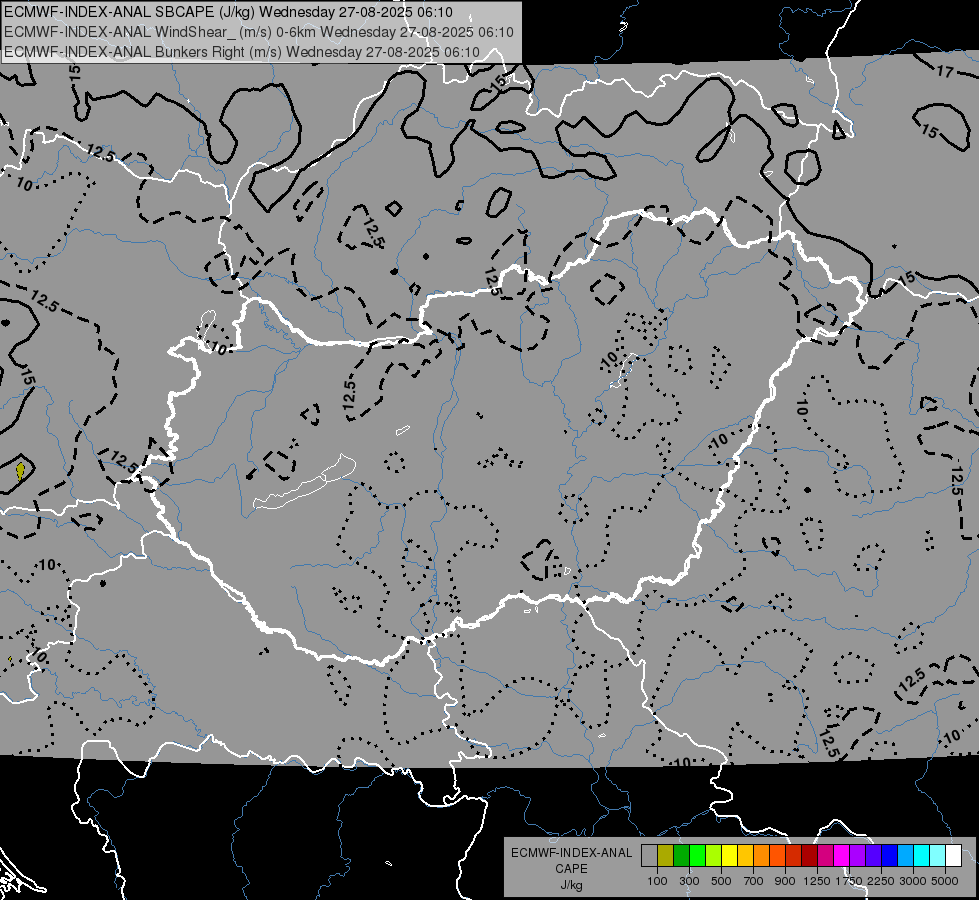Viewport: 979px width, 900px height.
Task: Select the bright magenta swatch left of 1750
Action: point(842,856)
